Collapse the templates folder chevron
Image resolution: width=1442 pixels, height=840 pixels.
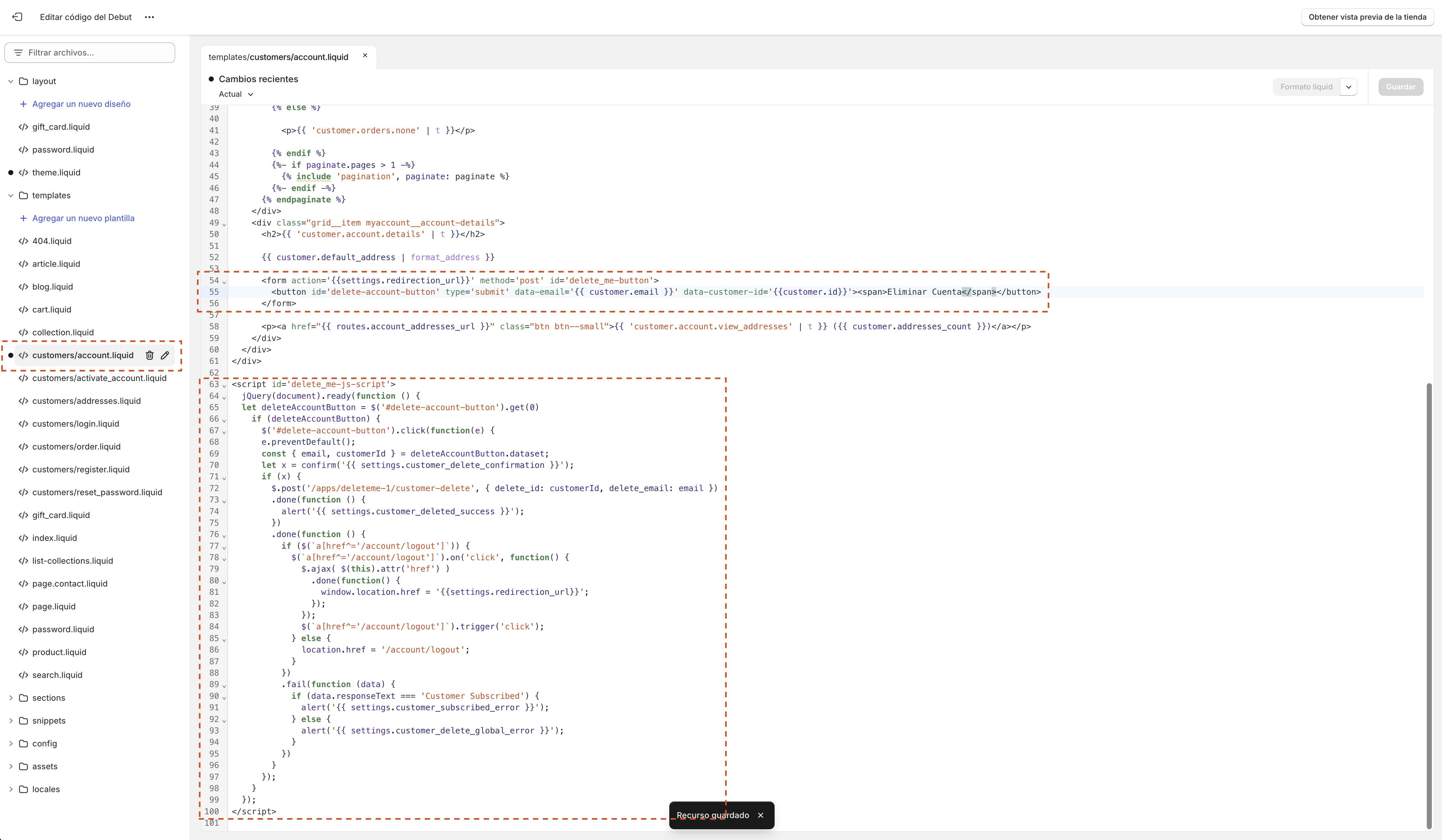tap(10, 196)
